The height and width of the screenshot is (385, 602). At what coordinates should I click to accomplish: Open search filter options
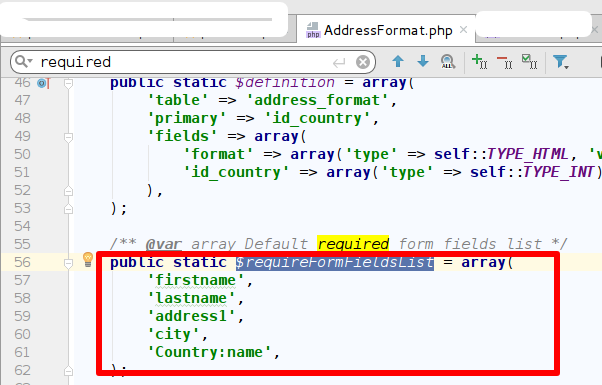click(561, 61)
